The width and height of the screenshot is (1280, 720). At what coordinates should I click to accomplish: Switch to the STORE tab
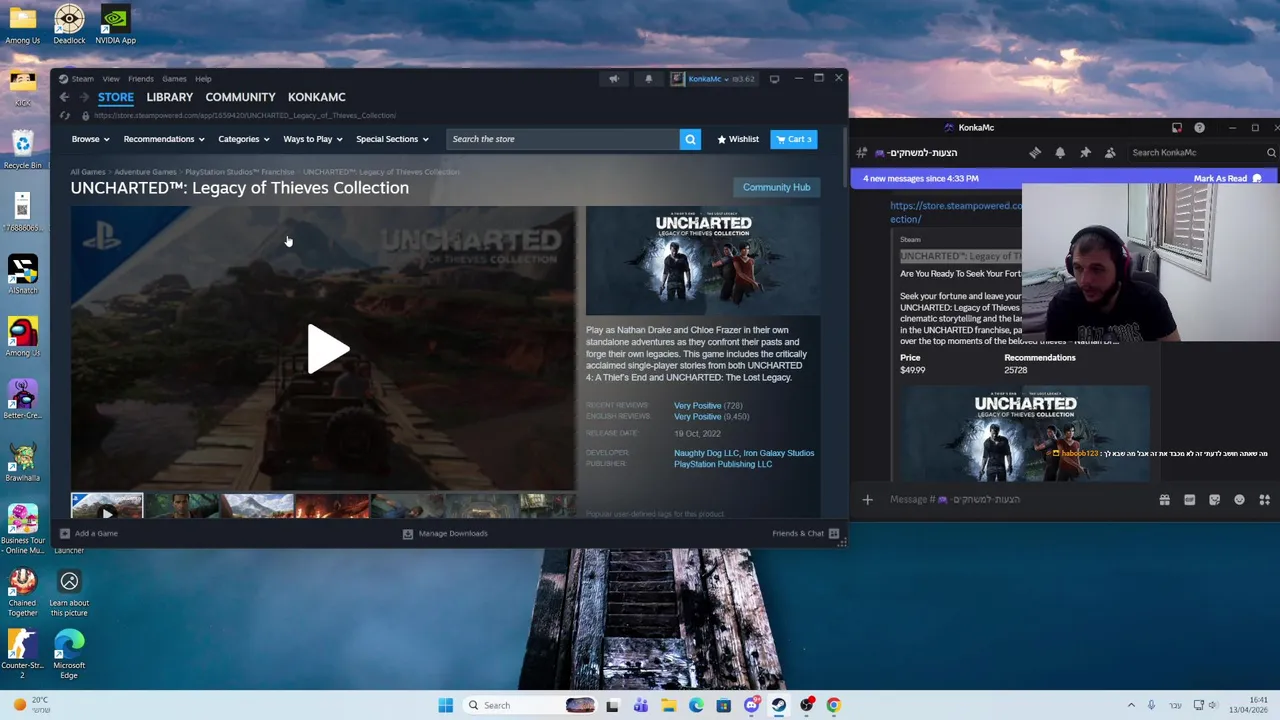116,97
